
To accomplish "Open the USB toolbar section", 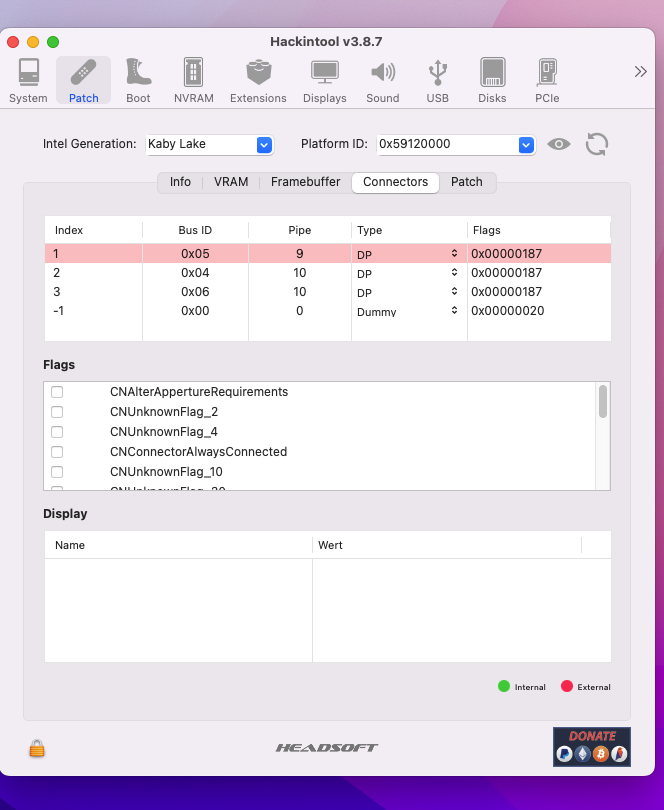I will point(437,81).
